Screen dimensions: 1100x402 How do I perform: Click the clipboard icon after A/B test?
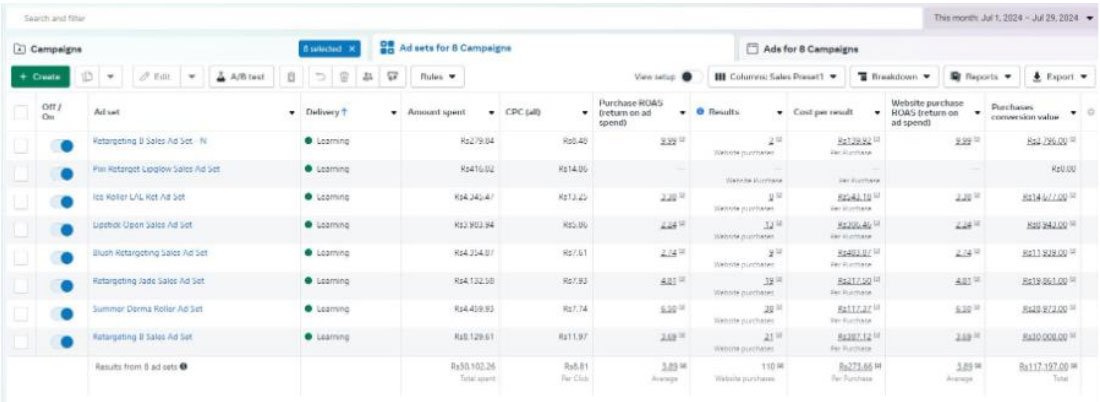click(291, 76)
